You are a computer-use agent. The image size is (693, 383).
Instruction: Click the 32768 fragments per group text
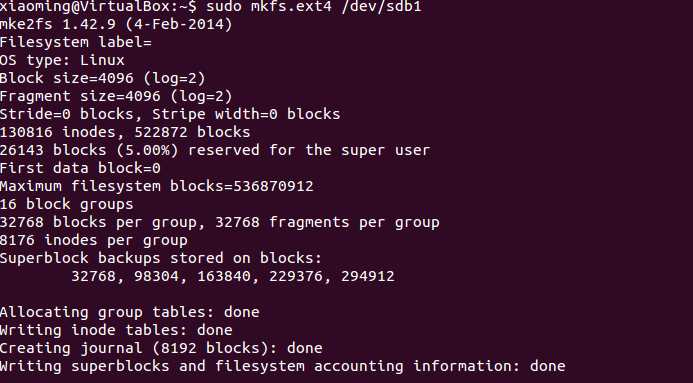coord(327,223)
